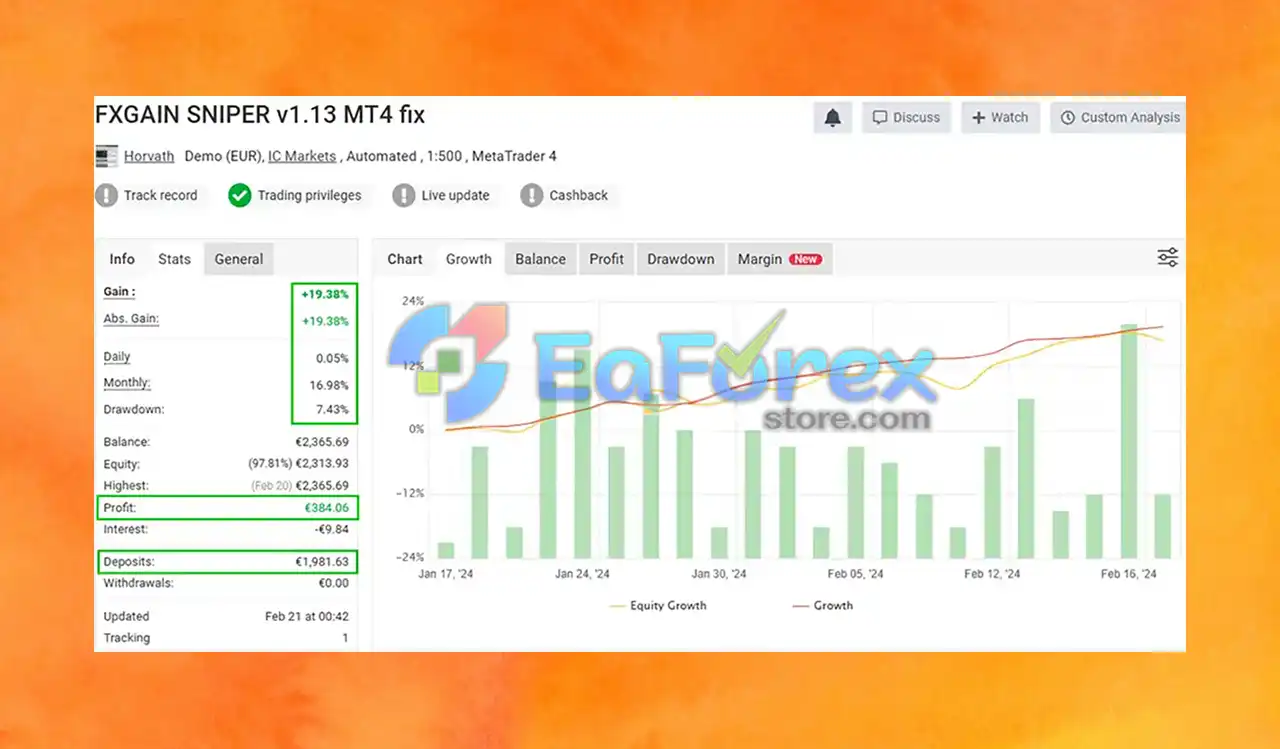Image resolution: width=1280 pixels, height=749 pixels.
Task: Click the Horvath user avatar thumbnail
Action: [106, 156]
